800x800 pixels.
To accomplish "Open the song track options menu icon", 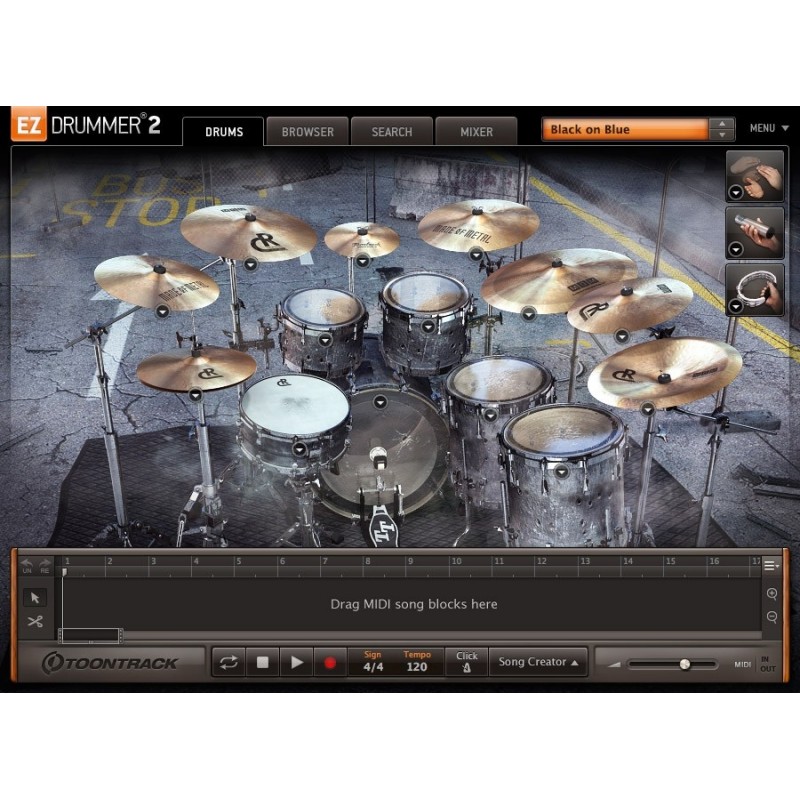I will click(x=771, y=565).
